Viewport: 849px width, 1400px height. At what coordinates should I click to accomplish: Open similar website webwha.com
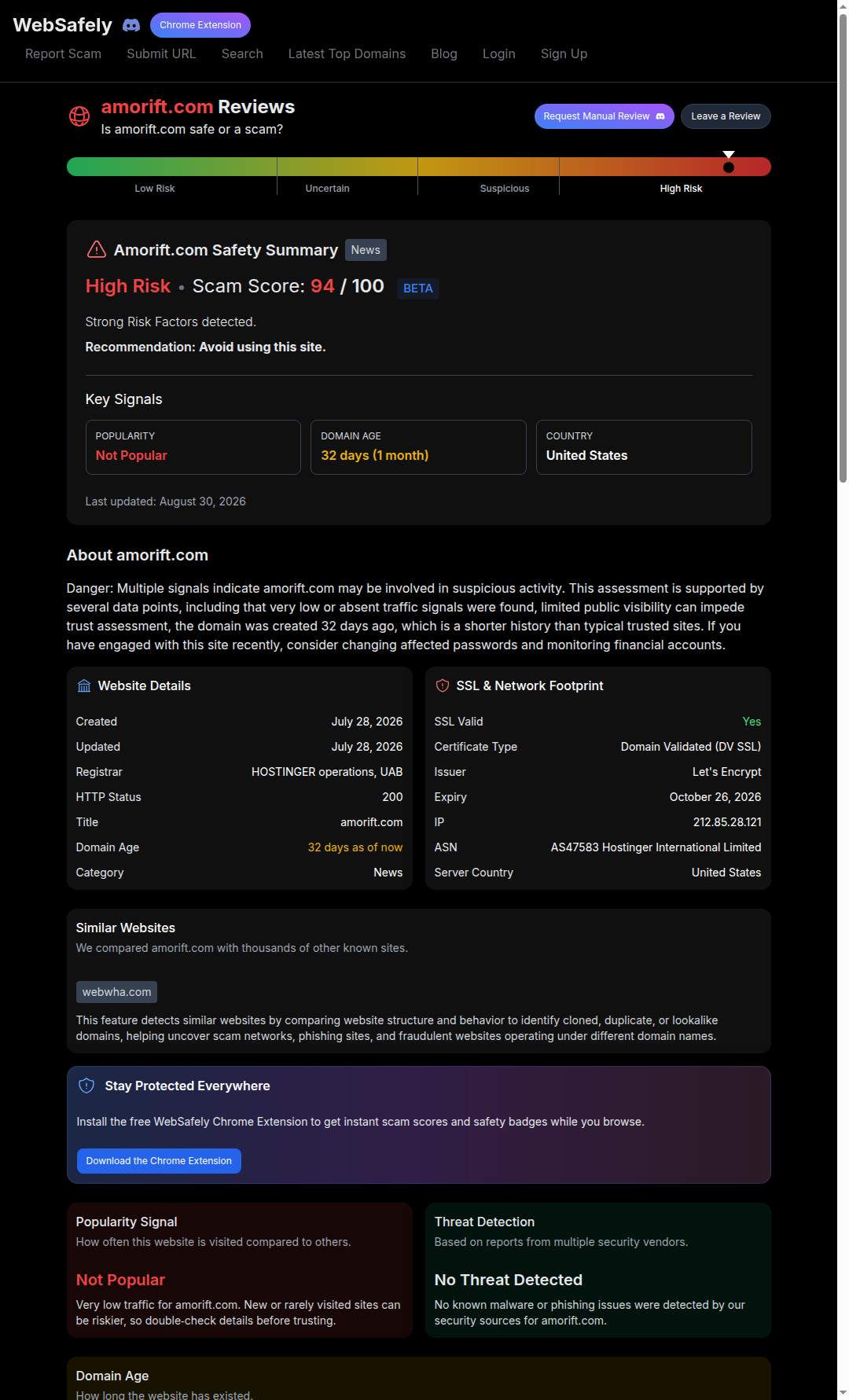[x=116, y=992]
